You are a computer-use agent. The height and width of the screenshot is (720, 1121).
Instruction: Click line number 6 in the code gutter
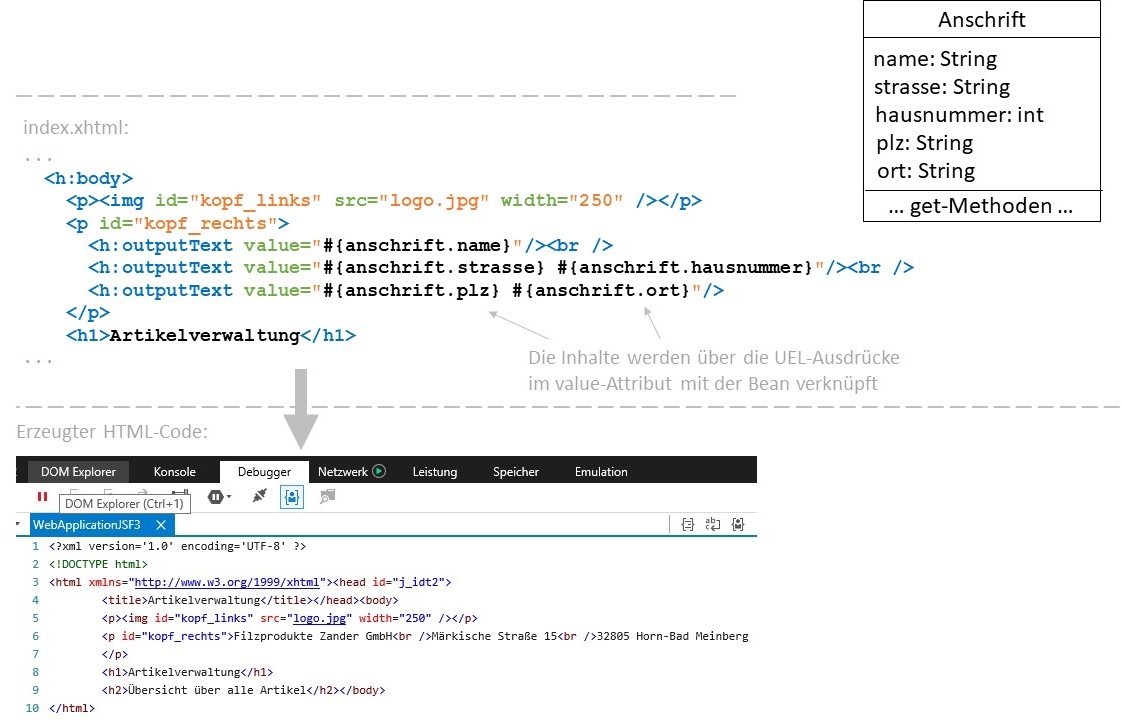[35, 636]
